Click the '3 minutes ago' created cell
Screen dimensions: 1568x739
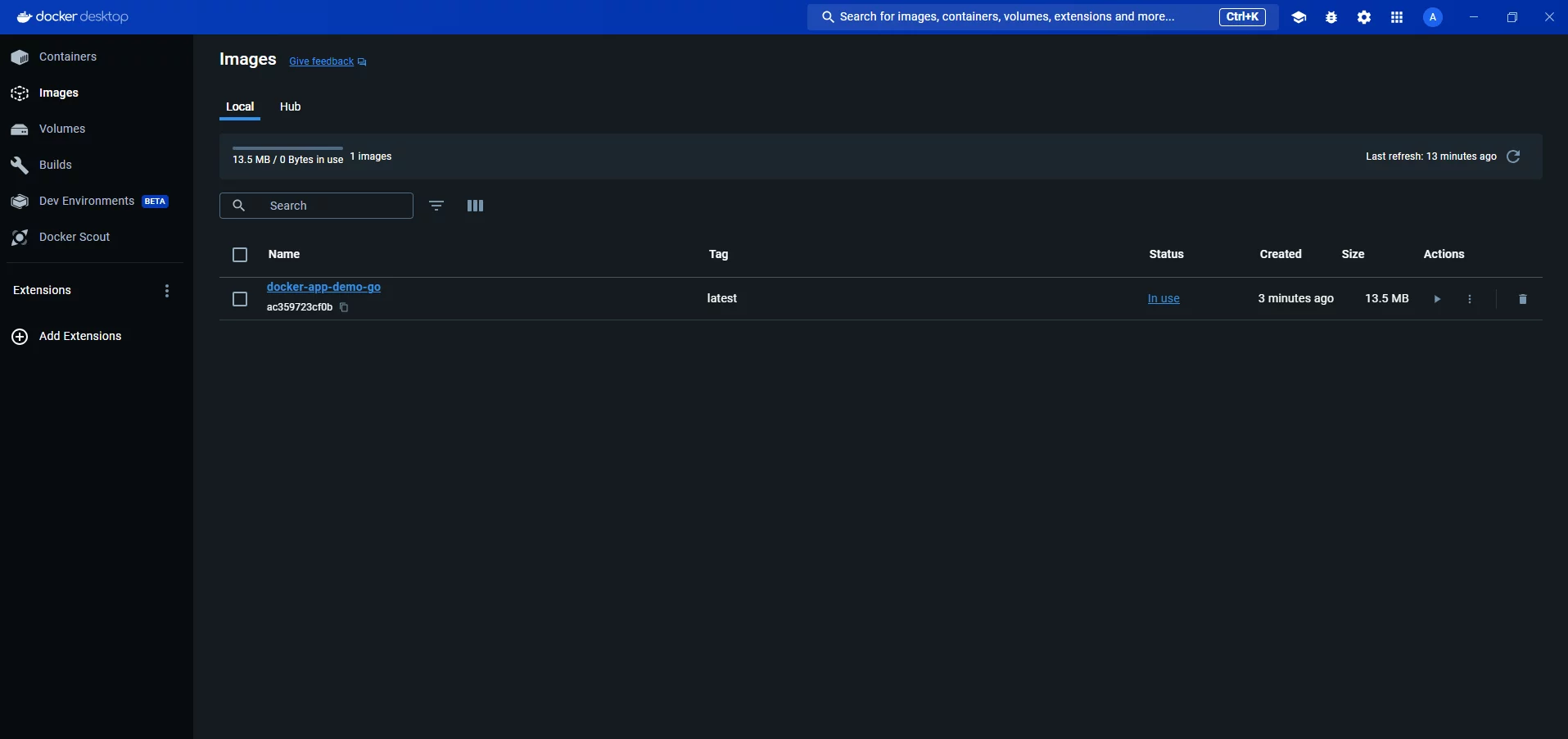[x=1295, y=298]
